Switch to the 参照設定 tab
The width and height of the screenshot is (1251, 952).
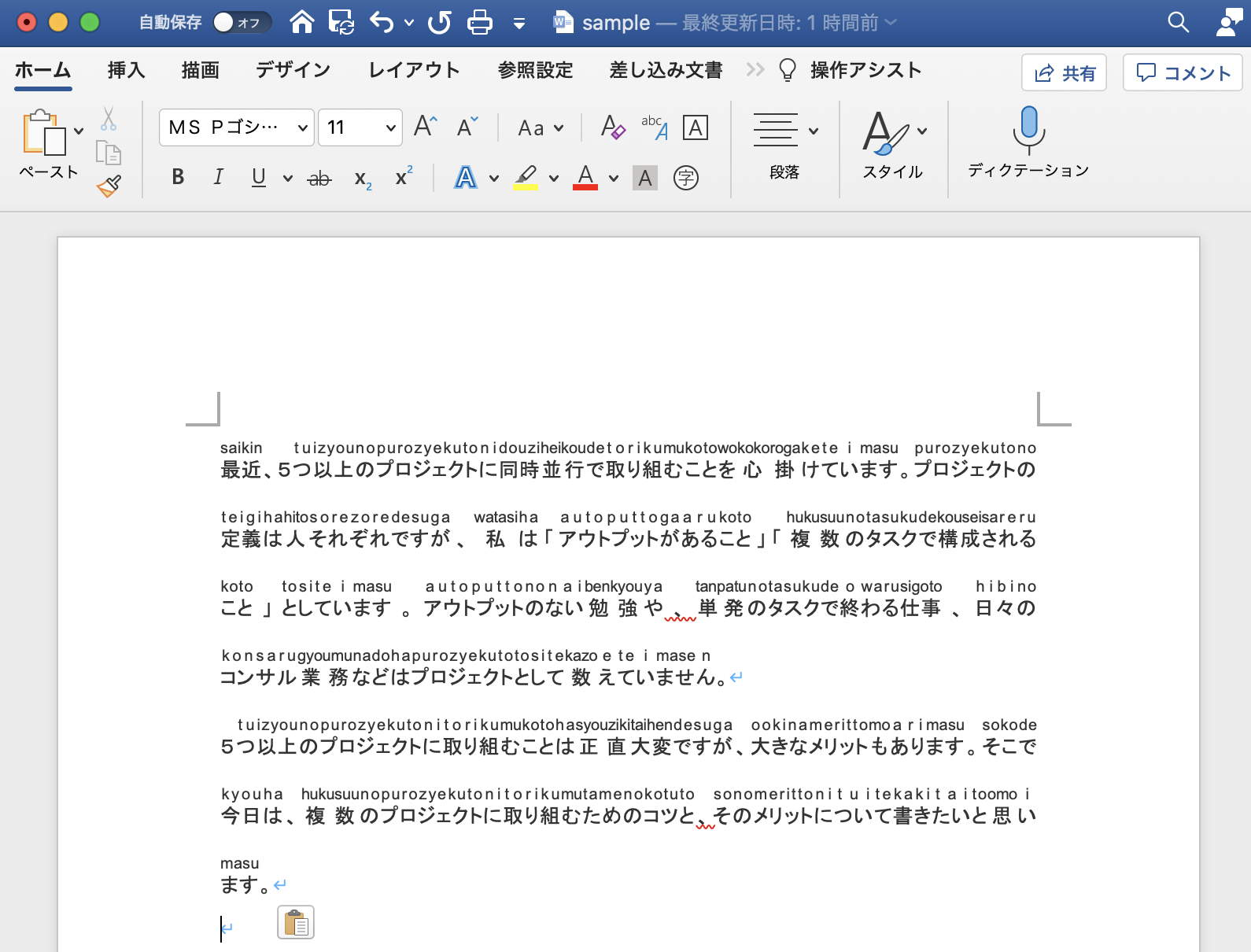536,70
